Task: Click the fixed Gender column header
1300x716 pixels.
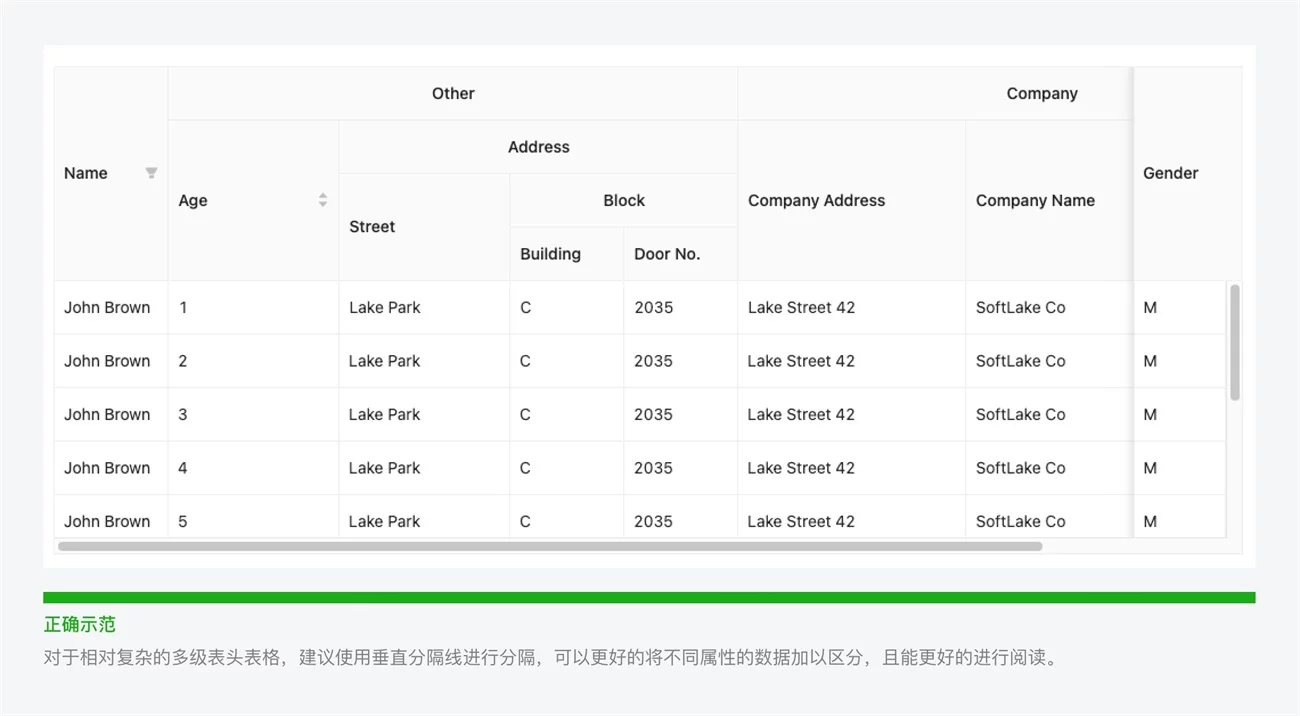Action: tap(1170, 173)
